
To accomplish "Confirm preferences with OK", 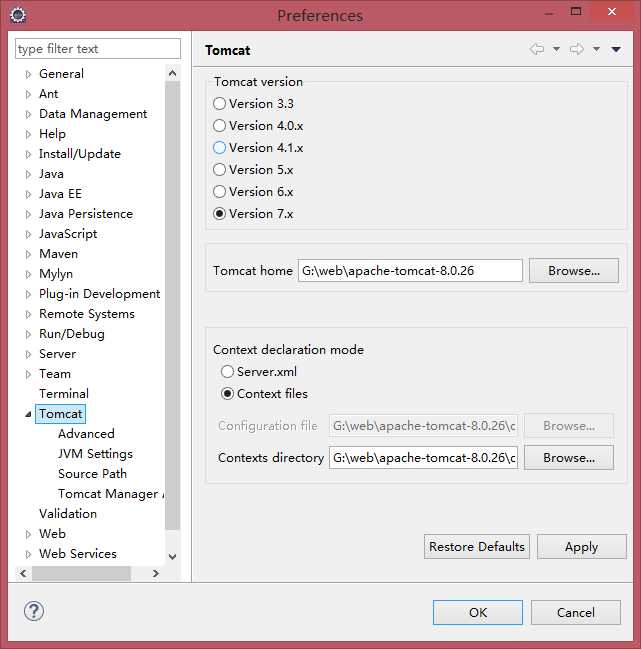I will pyautogui.click(x=478, y=613).
